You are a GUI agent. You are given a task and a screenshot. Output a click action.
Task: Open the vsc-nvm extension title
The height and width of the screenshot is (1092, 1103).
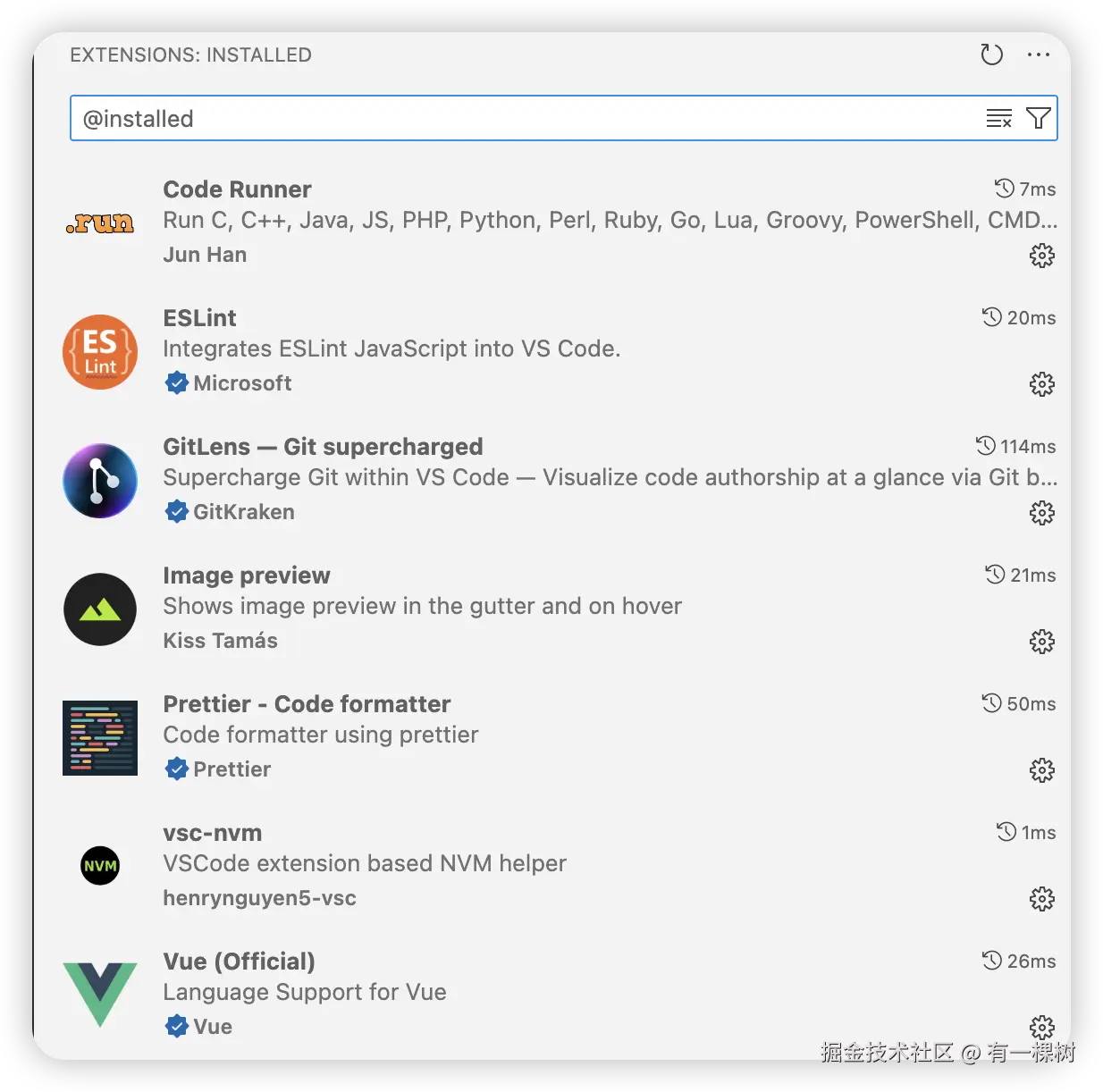coord(213,833)
